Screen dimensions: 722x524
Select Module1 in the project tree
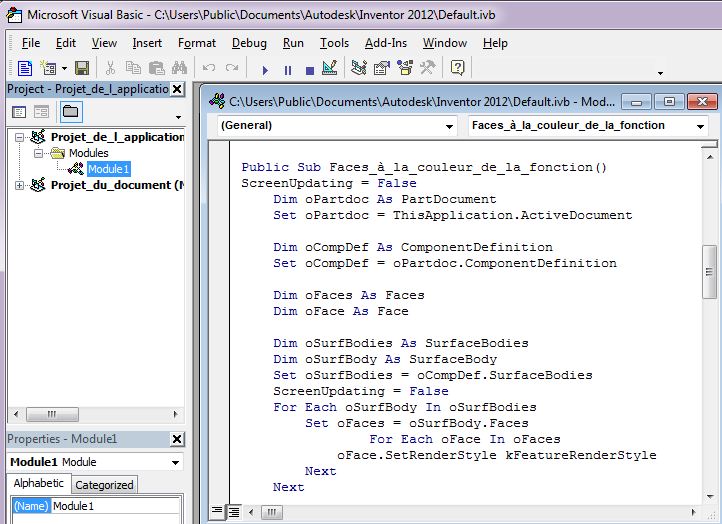[109, 169]
